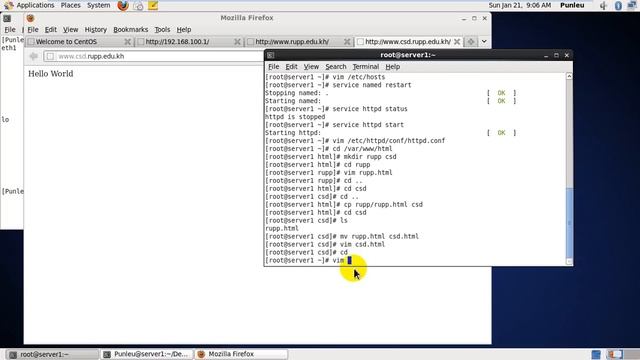The image size is (640, 360).
Task: Close the www.rupp.edu.kh tab
Action: point(347,42)
